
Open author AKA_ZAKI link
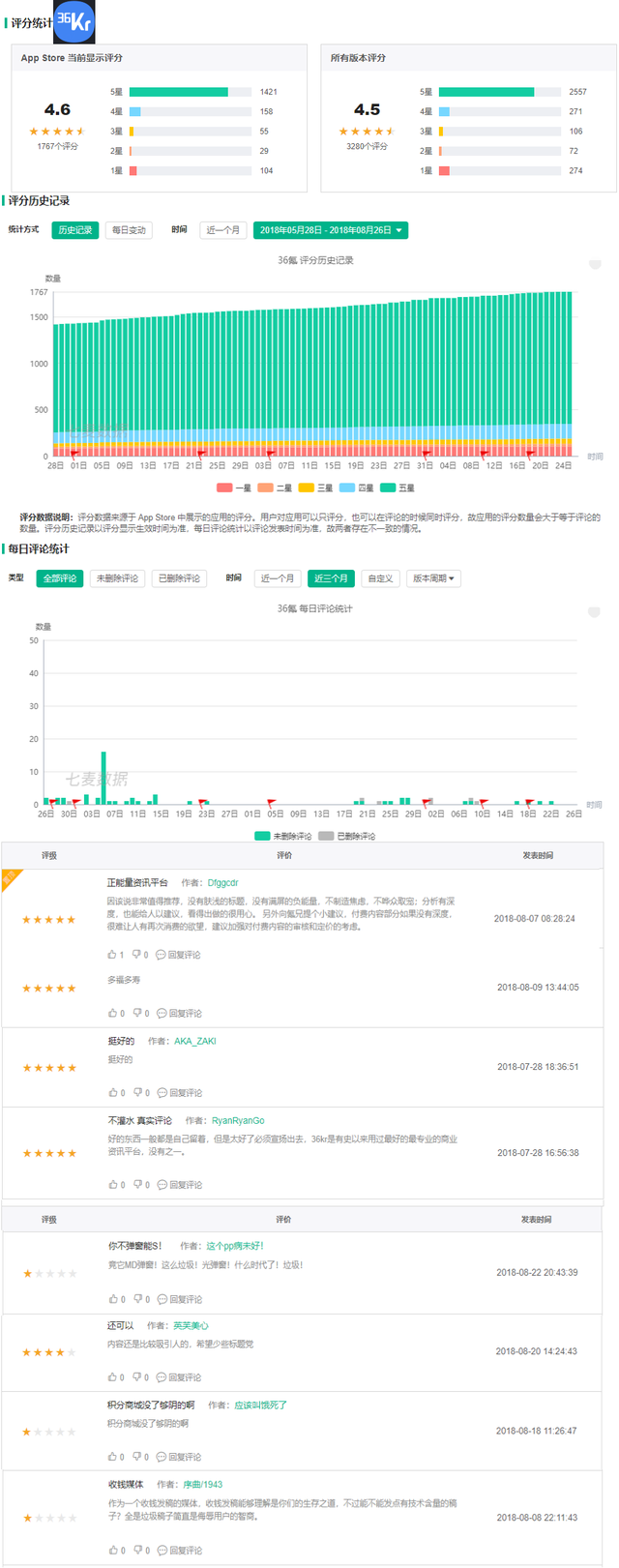click(x=195, y=1042)
